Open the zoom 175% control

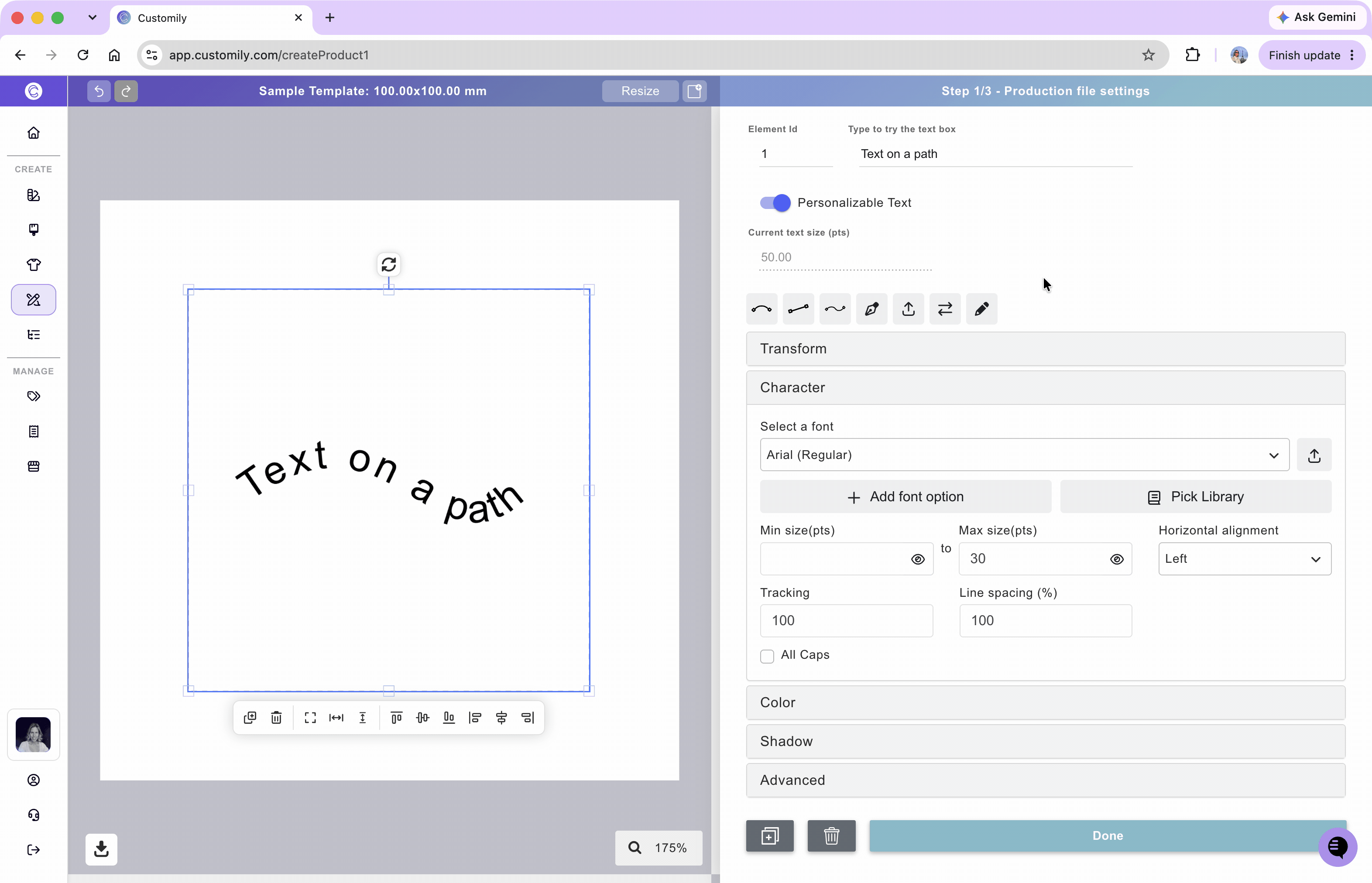pyautogui.click(x=659, y=848)
